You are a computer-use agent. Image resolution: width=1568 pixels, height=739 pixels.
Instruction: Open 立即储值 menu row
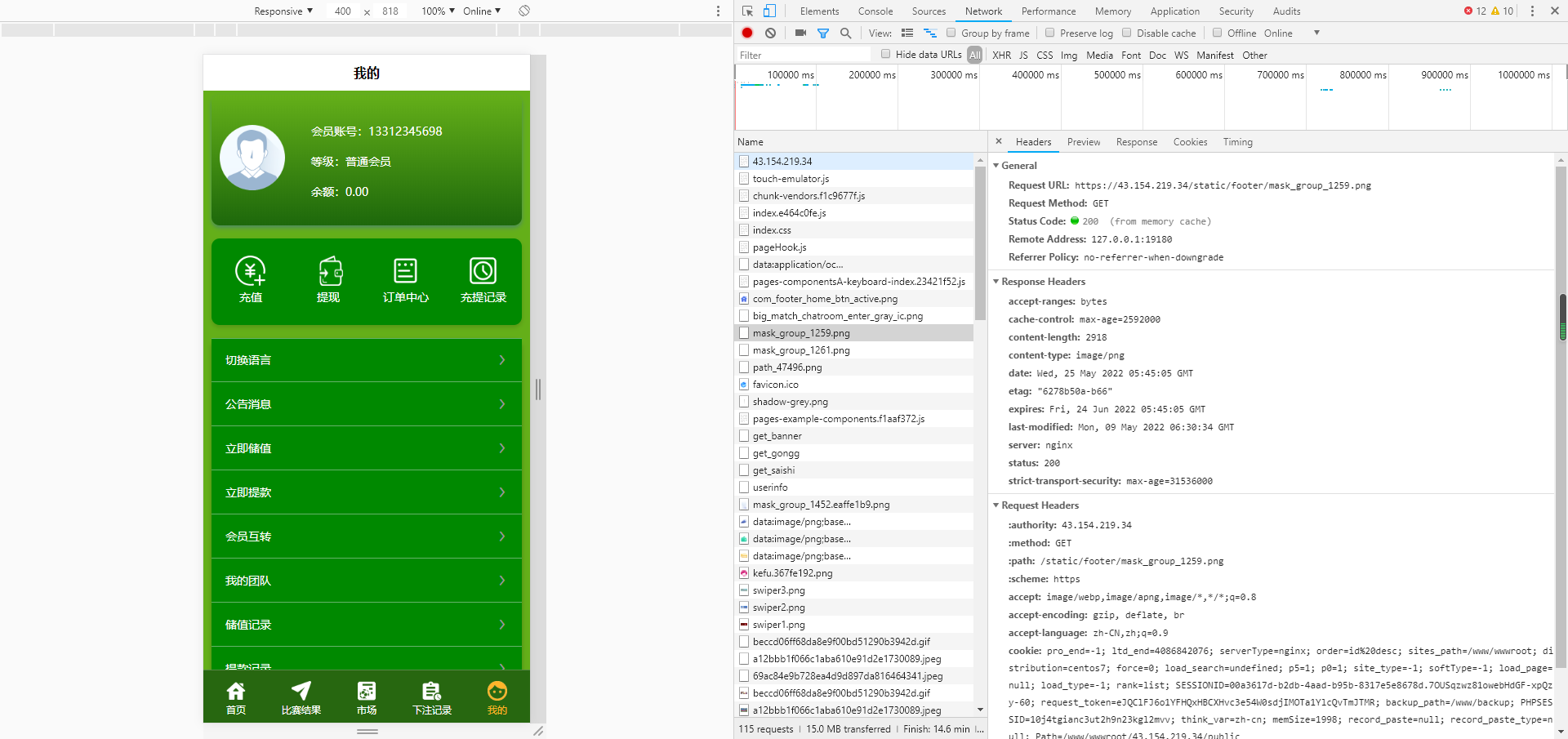(x=367, y=448)
